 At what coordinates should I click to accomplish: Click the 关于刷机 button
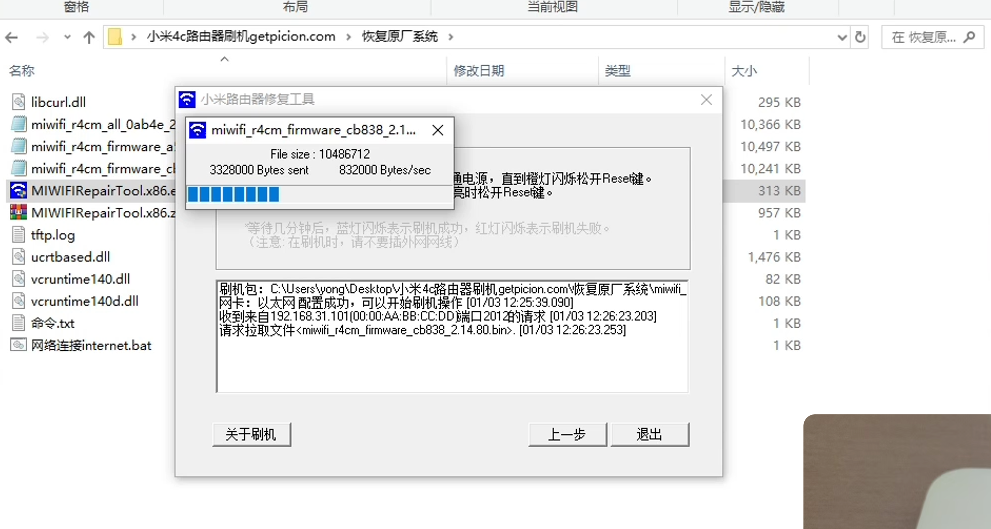tap(251, 435)
